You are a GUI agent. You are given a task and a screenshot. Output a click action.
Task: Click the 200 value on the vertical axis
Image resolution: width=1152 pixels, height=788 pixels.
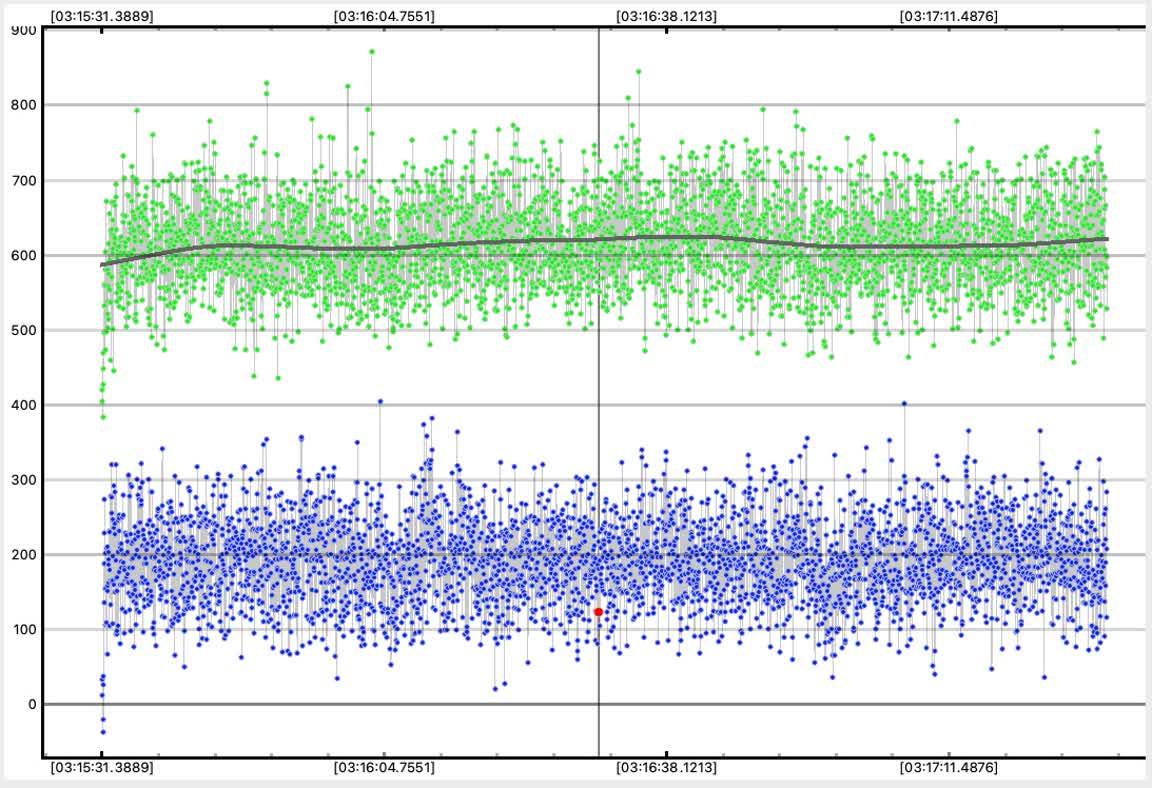[x=24, y=555]
